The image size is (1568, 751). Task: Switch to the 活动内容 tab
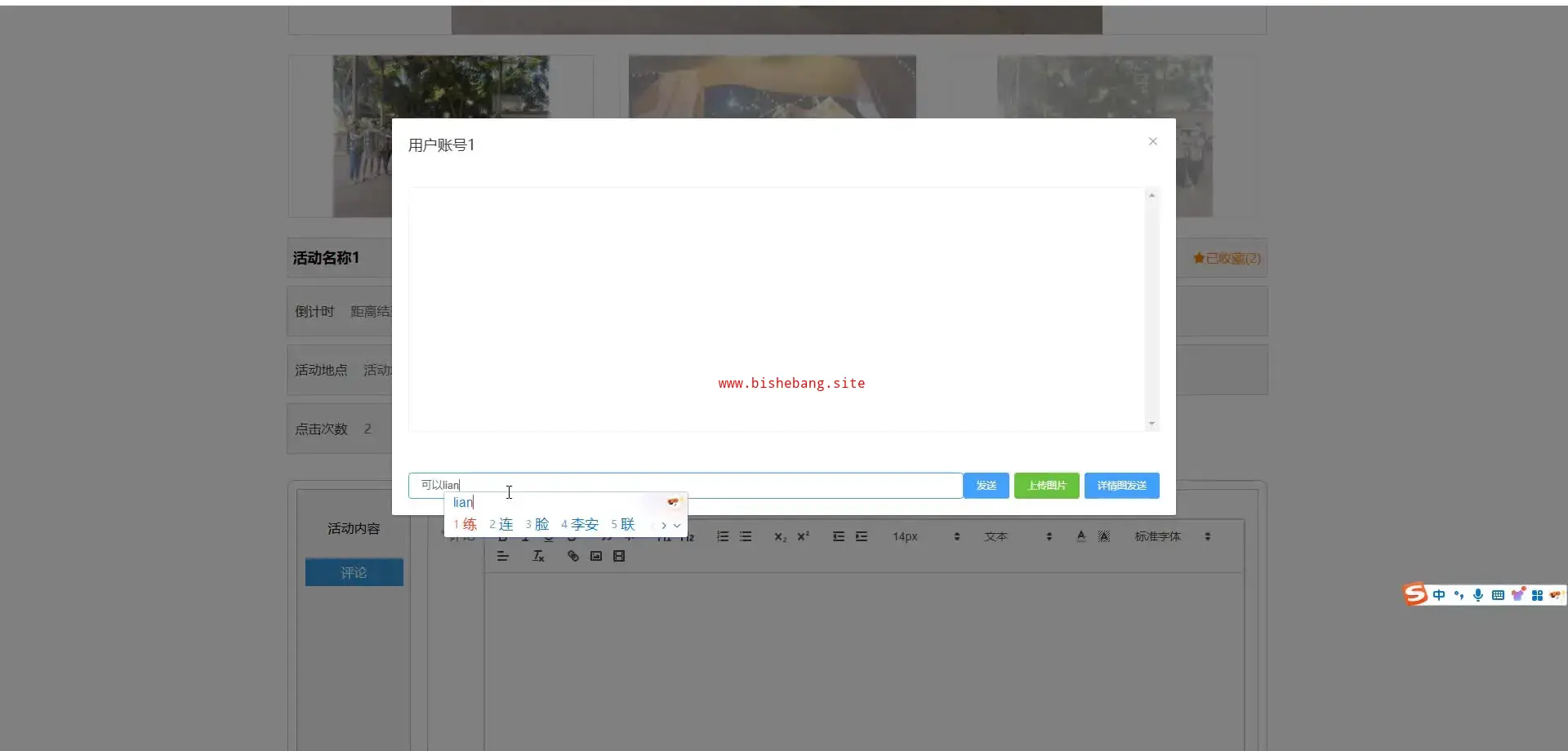[x=354, y=529]
